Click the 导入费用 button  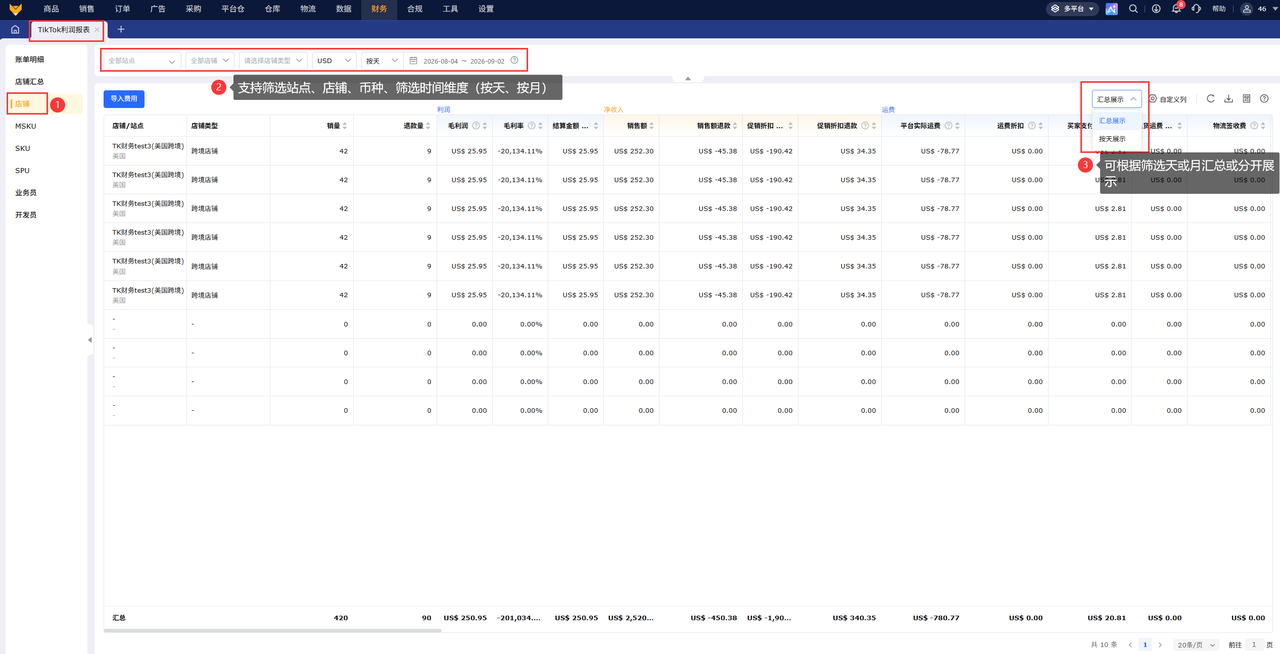[x=124, y=99]
